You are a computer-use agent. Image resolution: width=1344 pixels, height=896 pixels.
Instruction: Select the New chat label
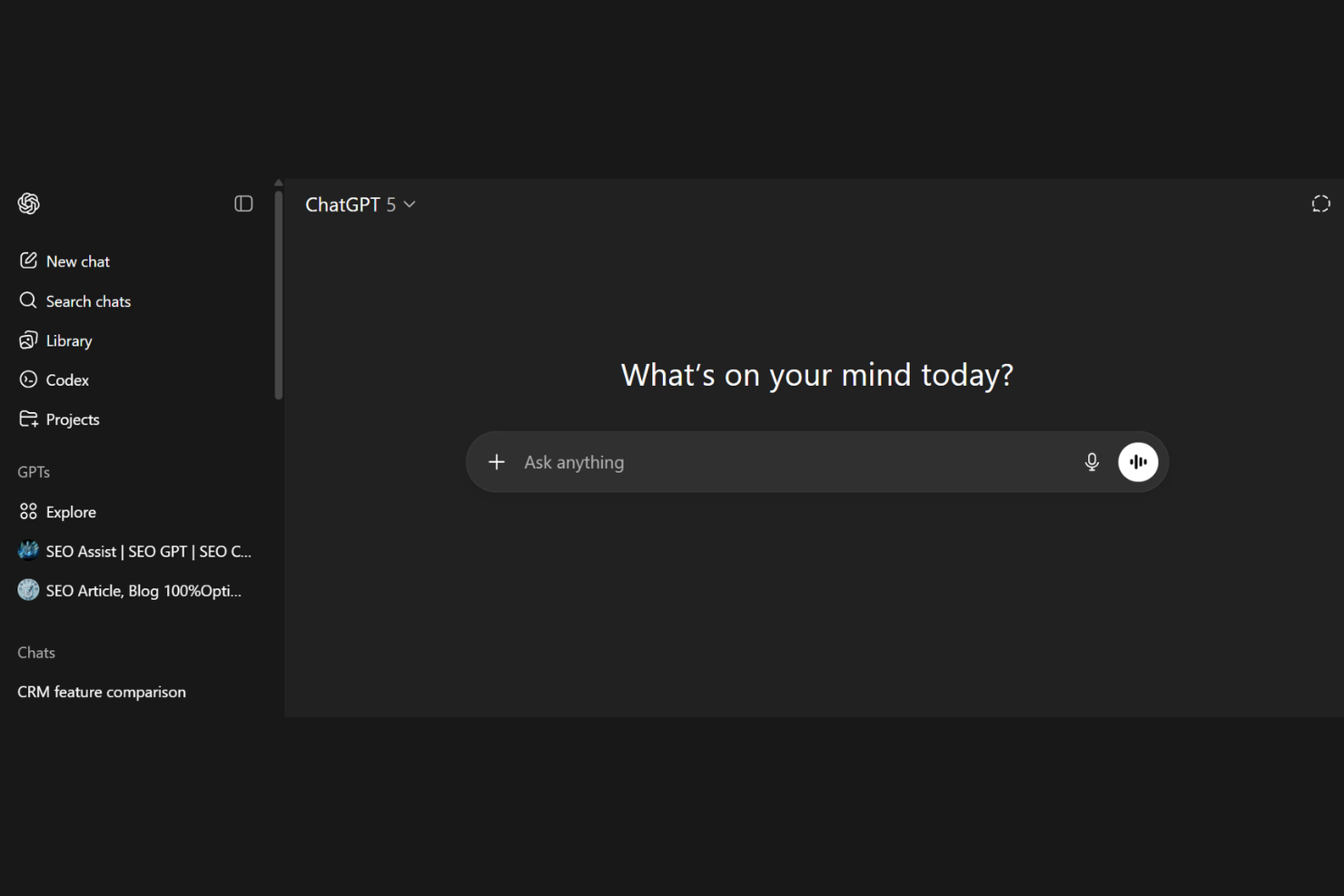coord(78,261)
